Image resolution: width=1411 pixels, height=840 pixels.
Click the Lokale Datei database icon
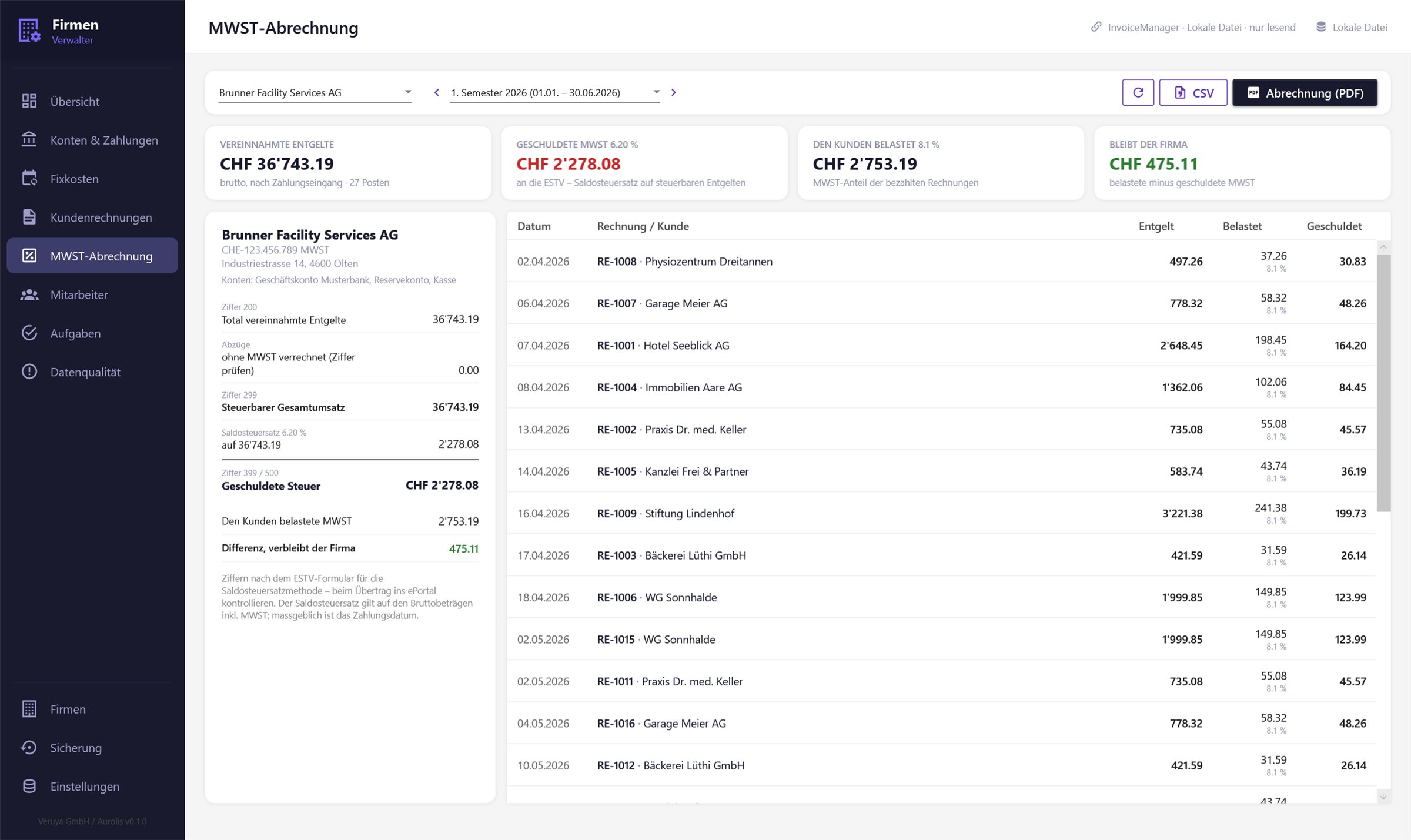[1321, 27]
